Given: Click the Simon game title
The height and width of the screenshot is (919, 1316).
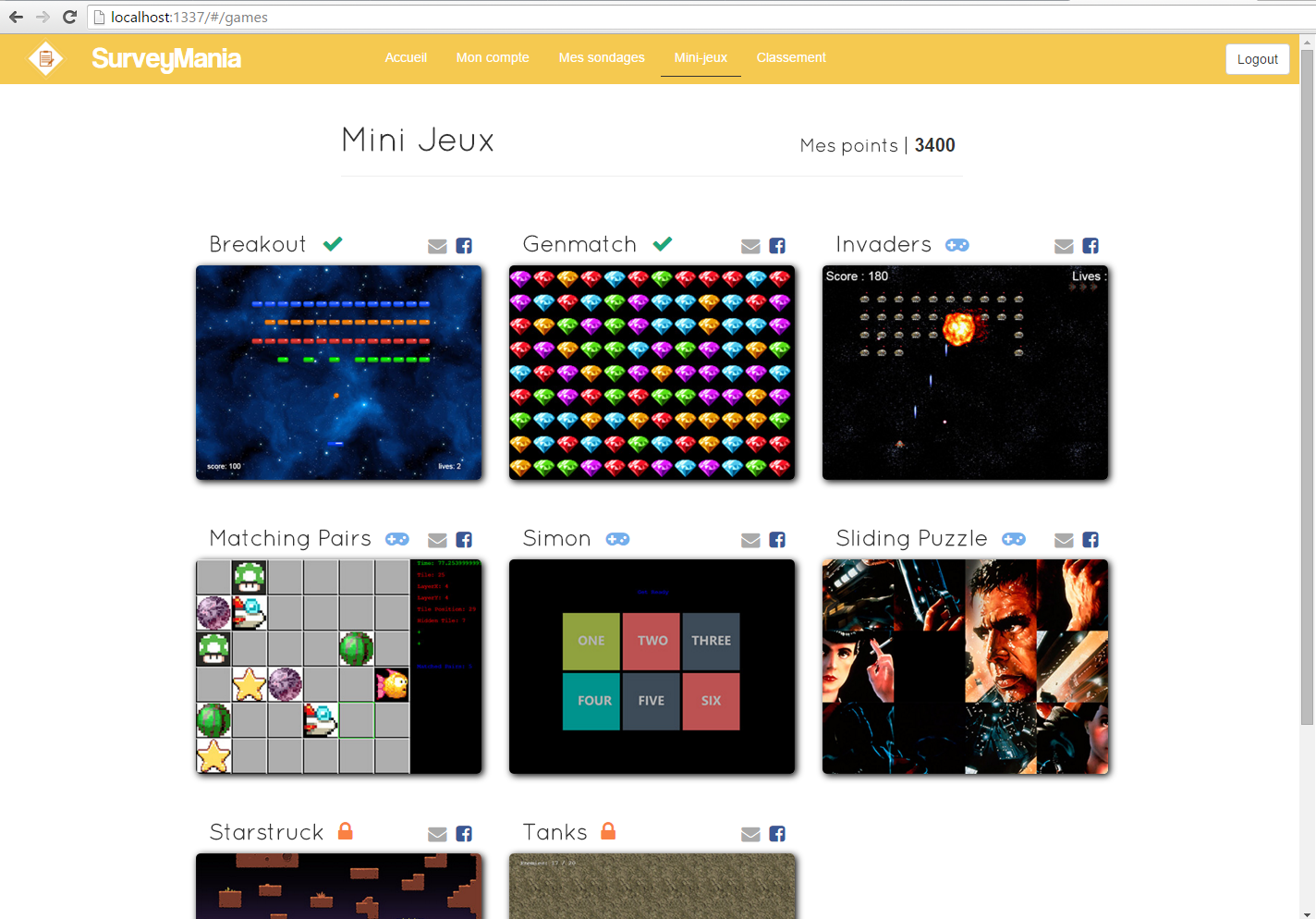Looking at the screenshot, I should (x=556, y=538).
